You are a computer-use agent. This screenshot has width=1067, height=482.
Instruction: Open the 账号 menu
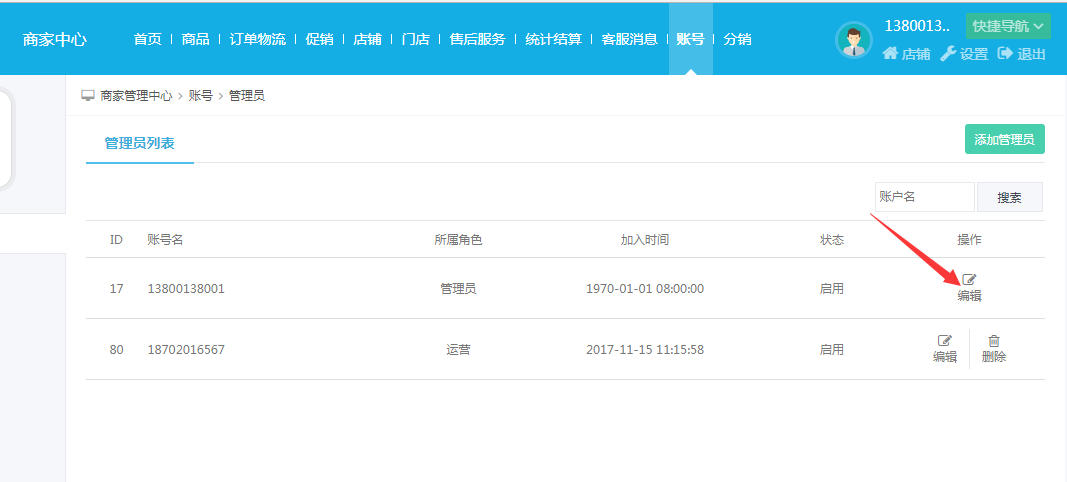[x=690, y=39]
